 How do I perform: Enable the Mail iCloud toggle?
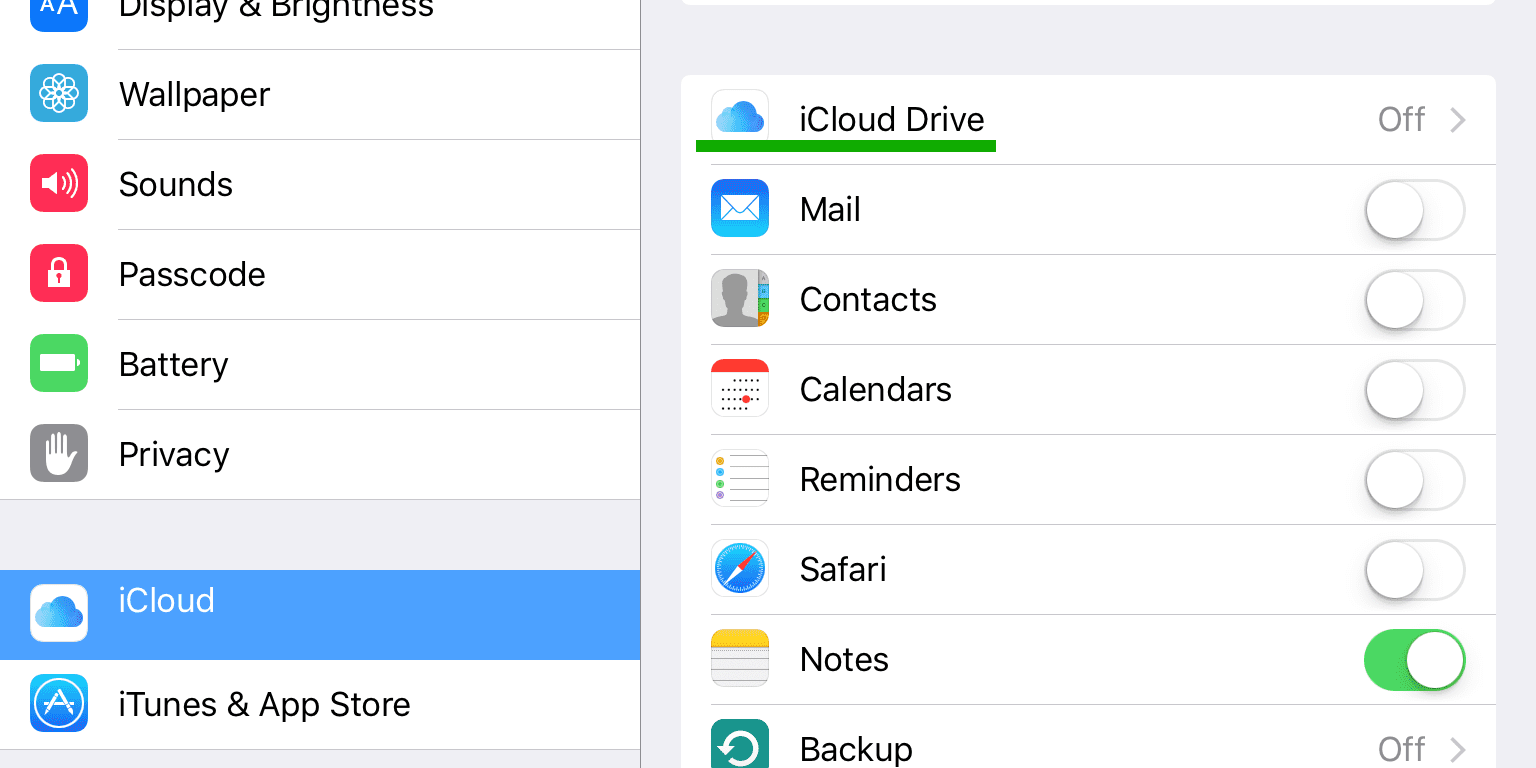[x=1414, y=210]
